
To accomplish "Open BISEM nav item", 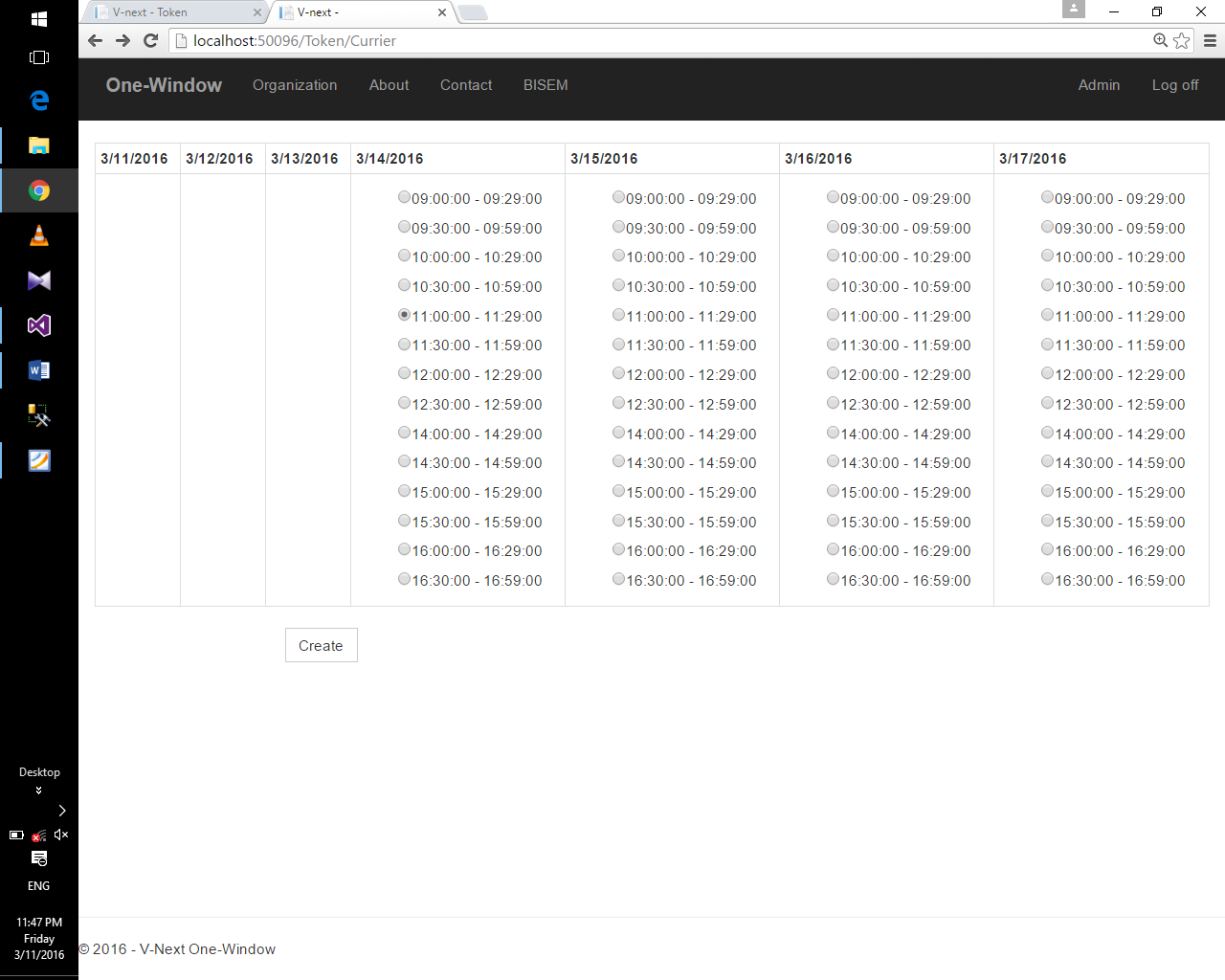I will point(546,85).
